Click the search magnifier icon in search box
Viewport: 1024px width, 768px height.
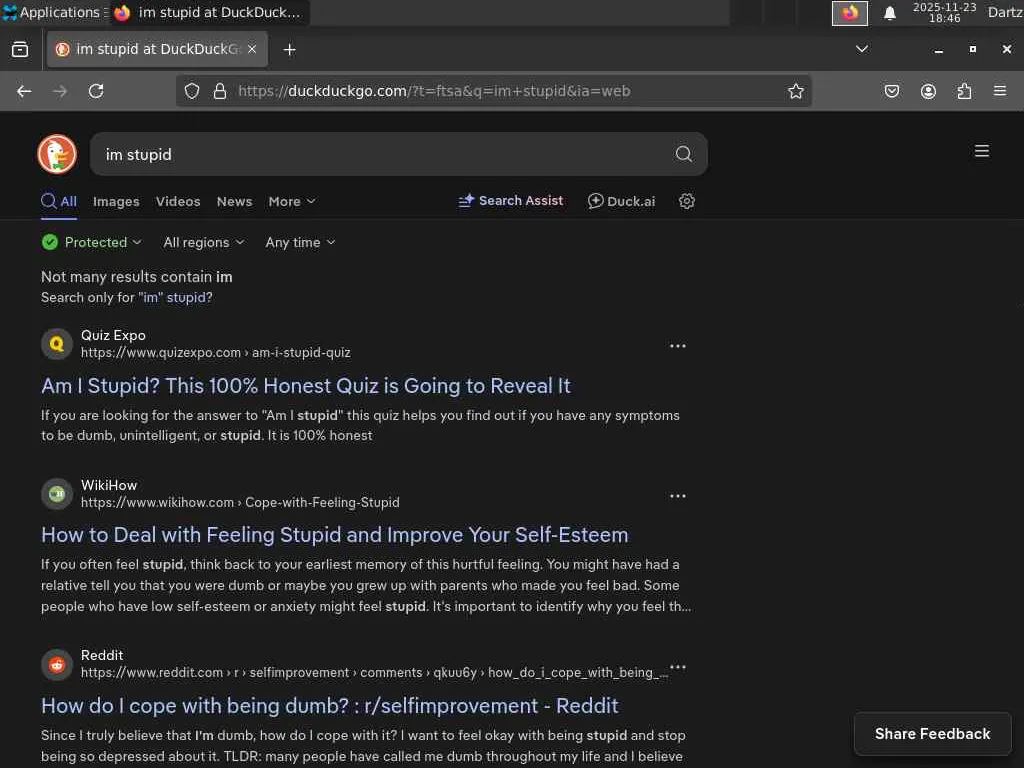683,154
